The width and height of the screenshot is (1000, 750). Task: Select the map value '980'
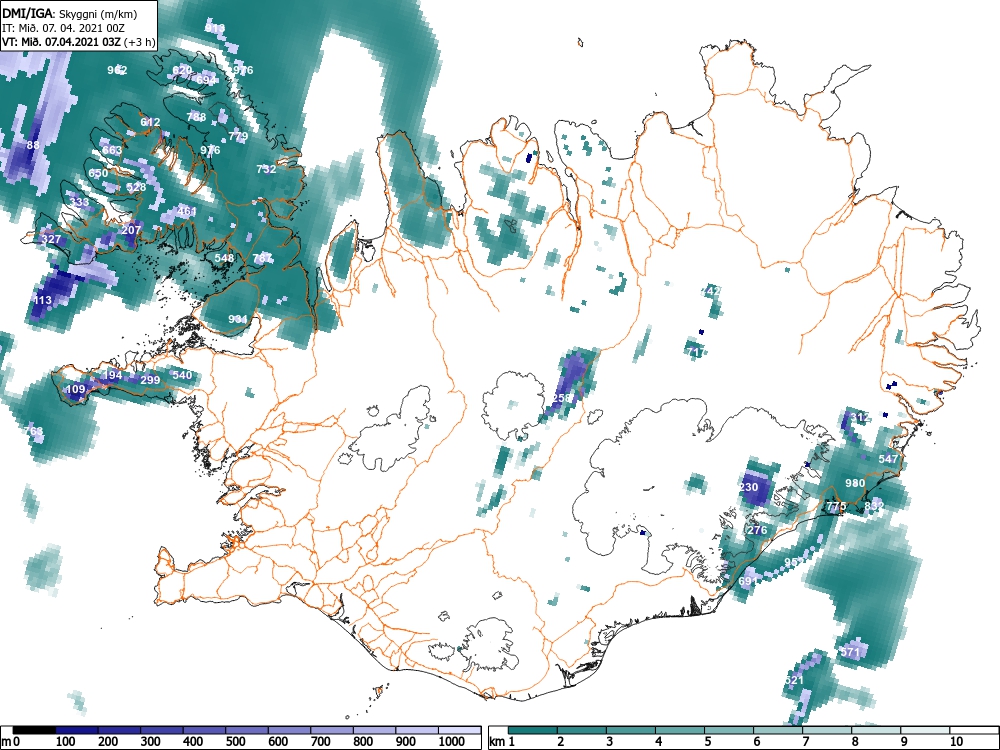pos(855,483)
